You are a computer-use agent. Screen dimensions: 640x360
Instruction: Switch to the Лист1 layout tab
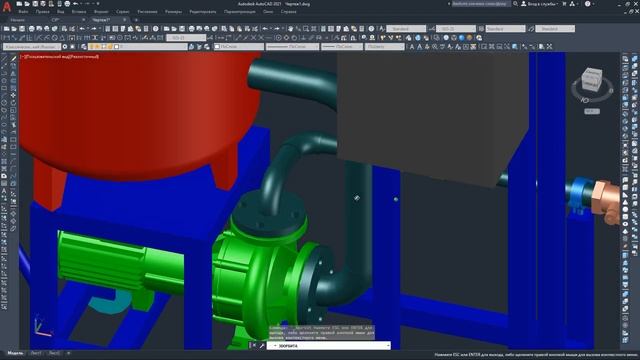coord(36,353)
